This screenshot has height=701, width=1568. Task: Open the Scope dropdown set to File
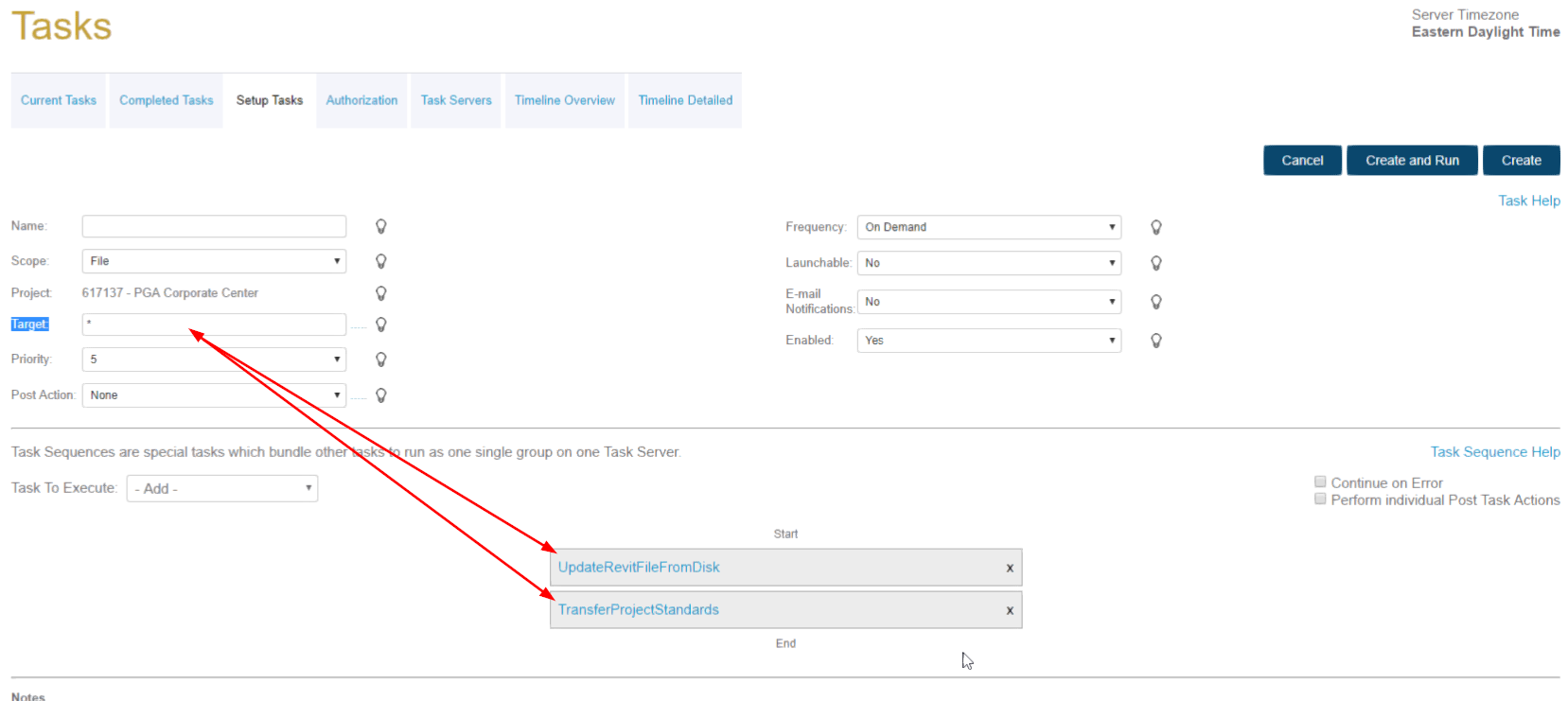click(214, 261)
